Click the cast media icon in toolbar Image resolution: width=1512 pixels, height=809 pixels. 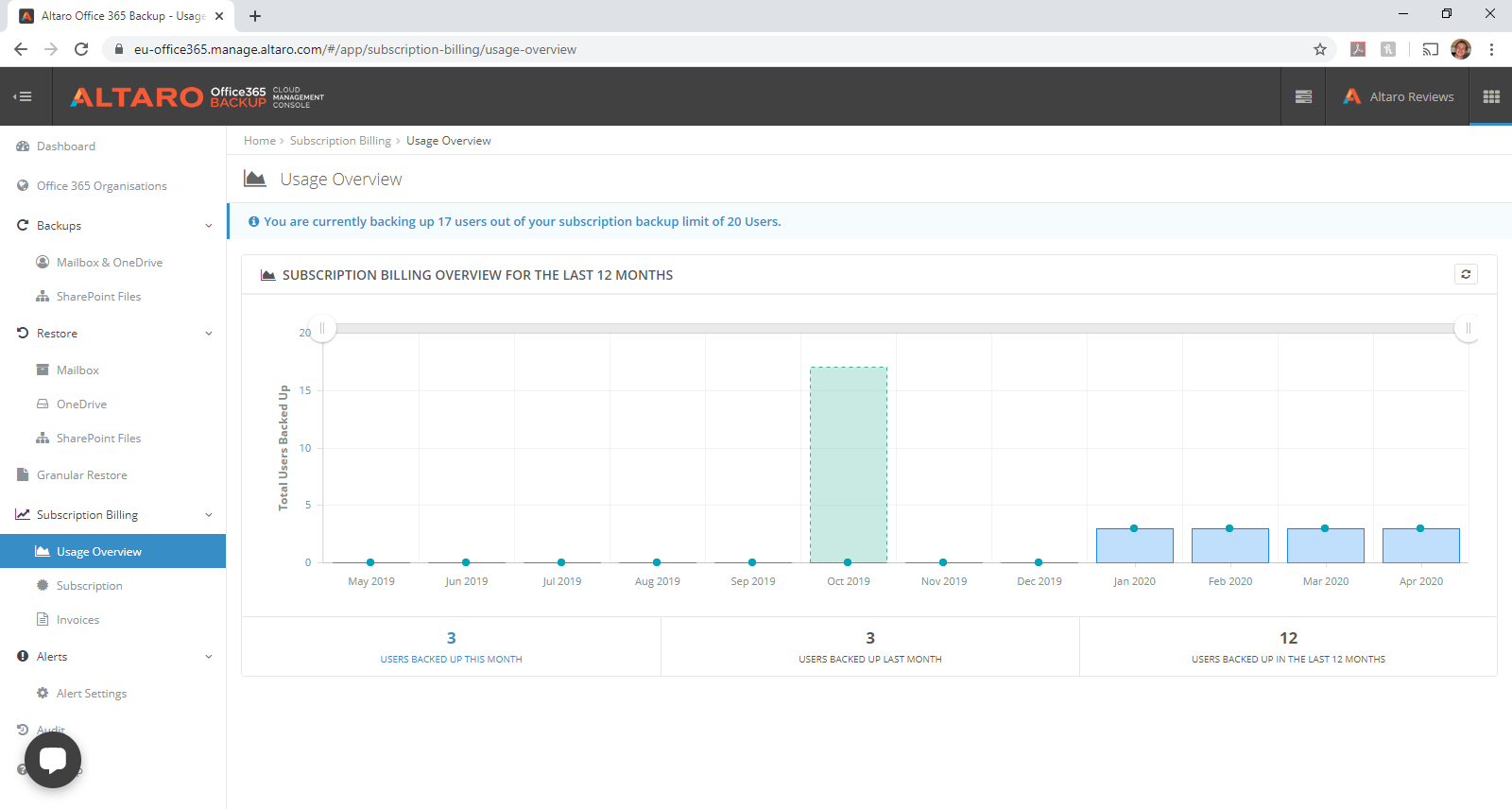pos(1431,49)
